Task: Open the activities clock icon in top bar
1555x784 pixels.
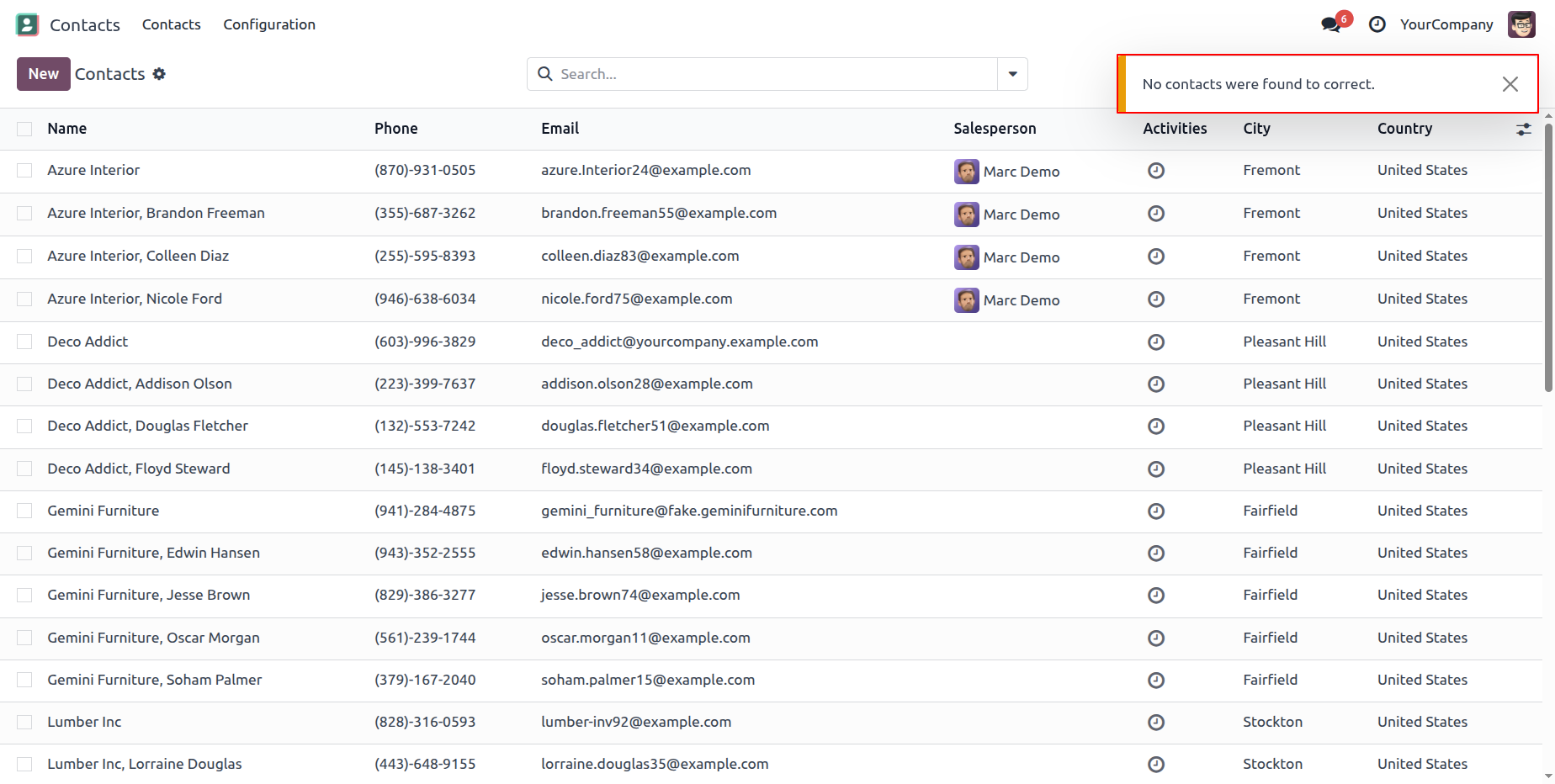Action: tap(1377, 24)
